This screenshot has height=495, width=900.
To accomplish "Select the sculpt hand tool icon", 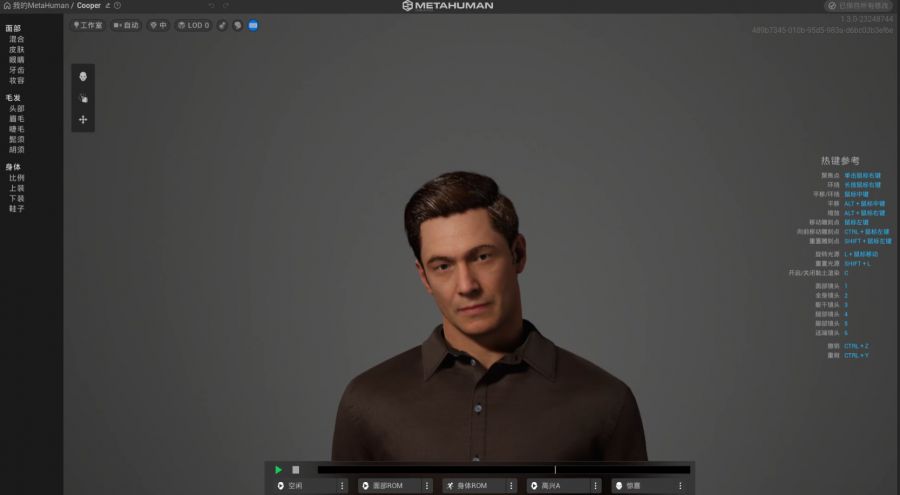I will [x=83, y=98].
